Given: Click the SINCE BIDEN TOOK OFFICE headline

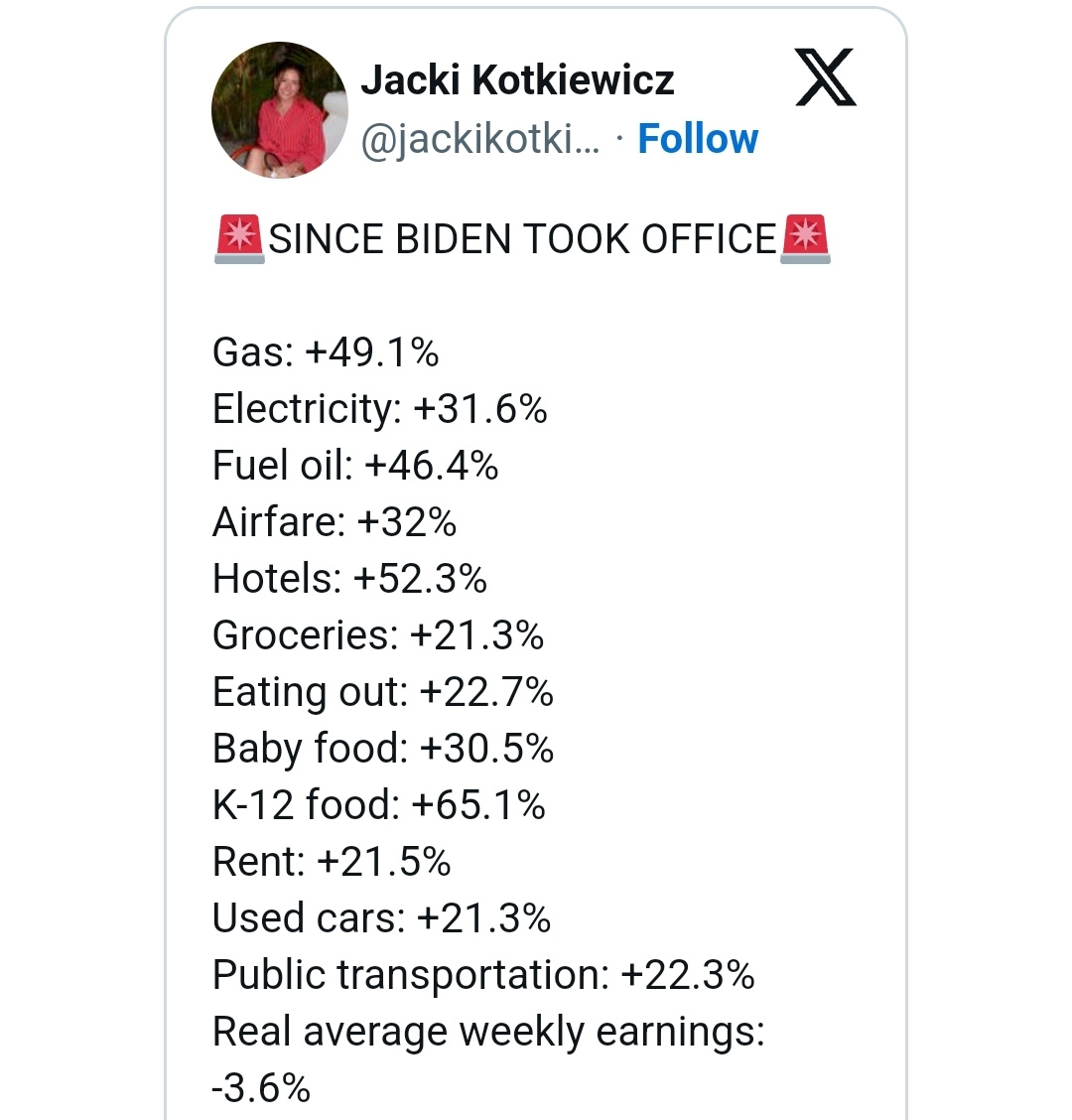Looking at the screenshot, I should click(x=522, y=240).
